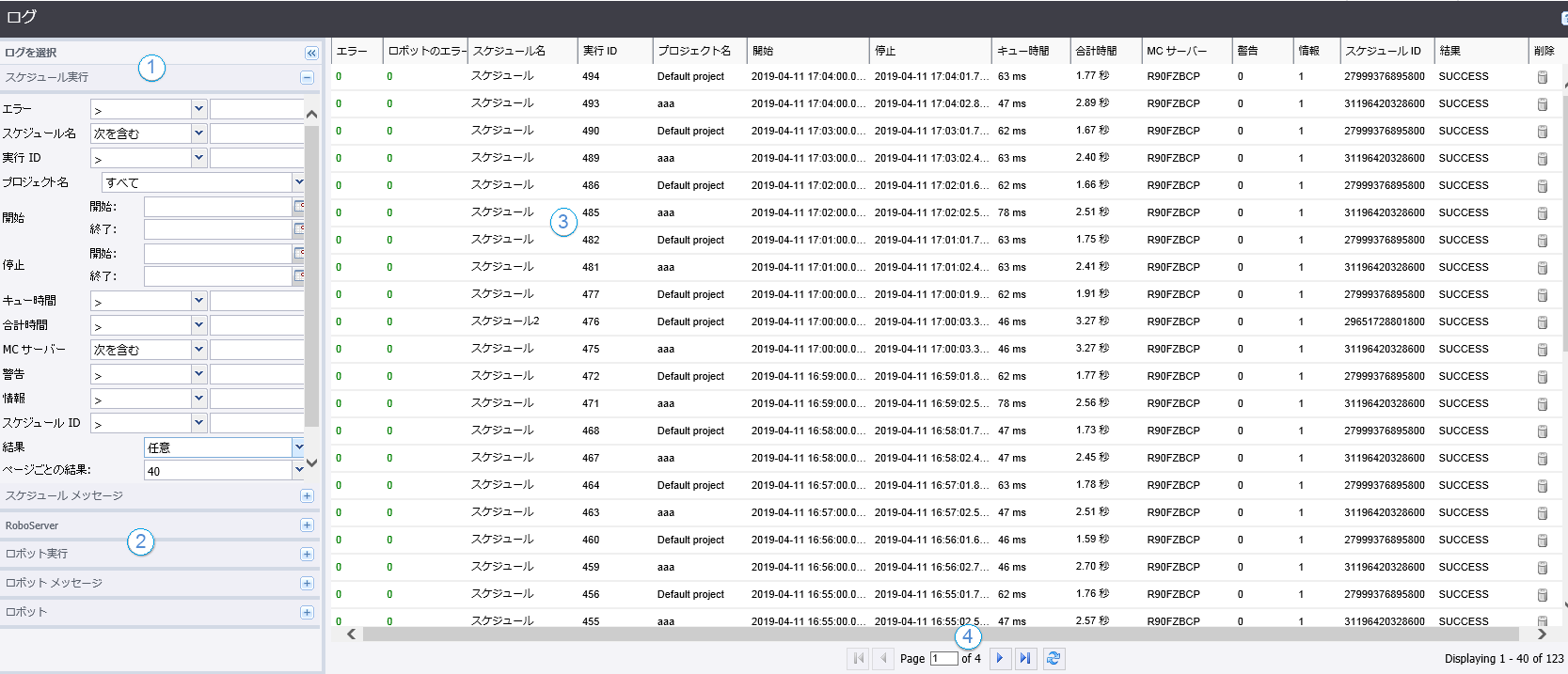Collapse the スケジュール実行 filter section
This screenshot has height=674, width=1568.
tap(307, 78)
